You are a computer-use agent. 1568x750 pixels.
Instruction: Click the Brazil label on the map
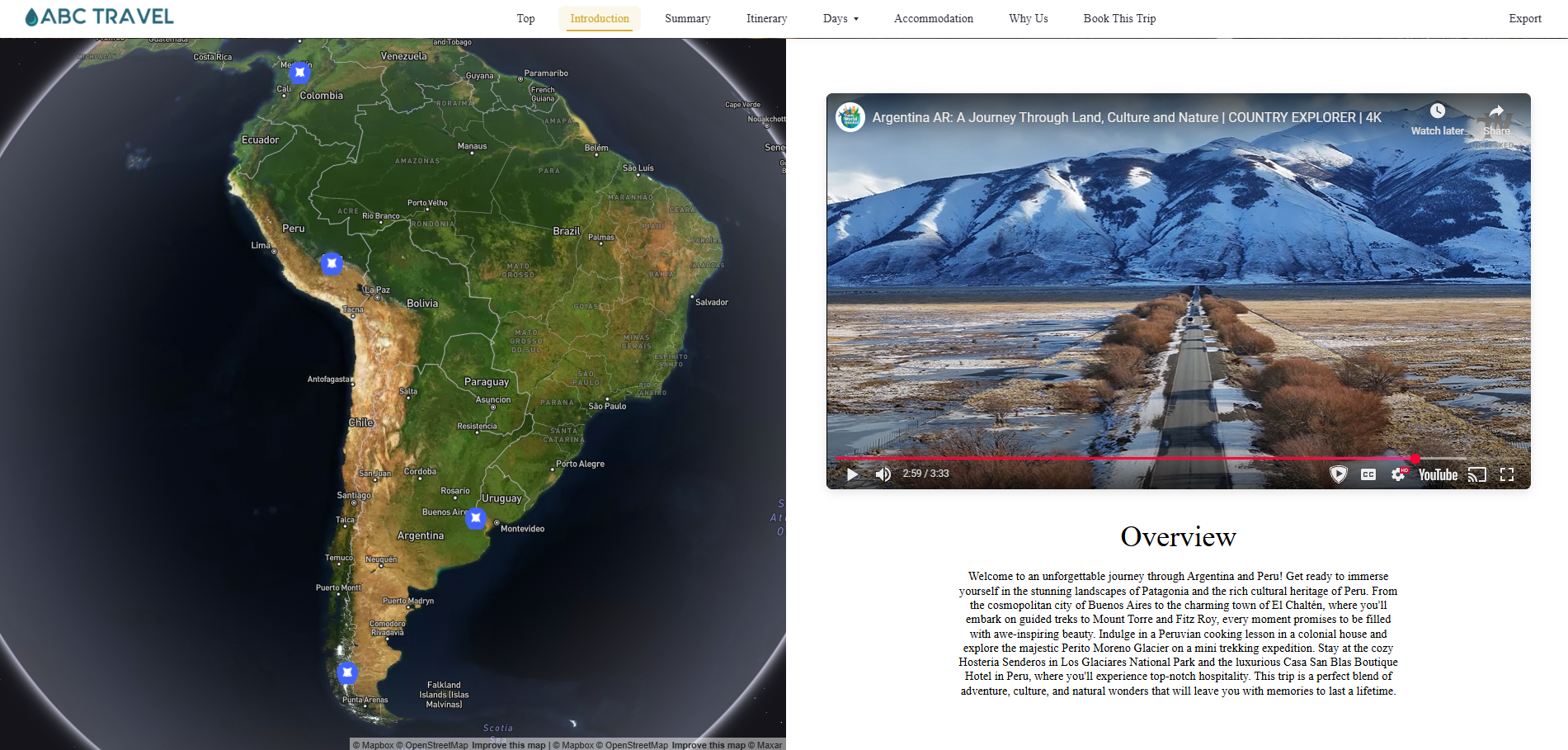pyautogui.click(x=567, y=231)
